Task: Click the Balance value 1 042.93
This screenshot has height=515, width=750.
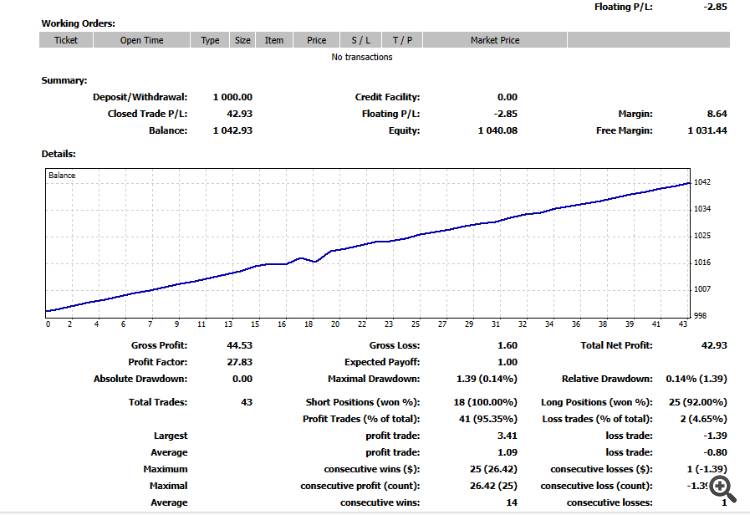Action: (232, 131)
